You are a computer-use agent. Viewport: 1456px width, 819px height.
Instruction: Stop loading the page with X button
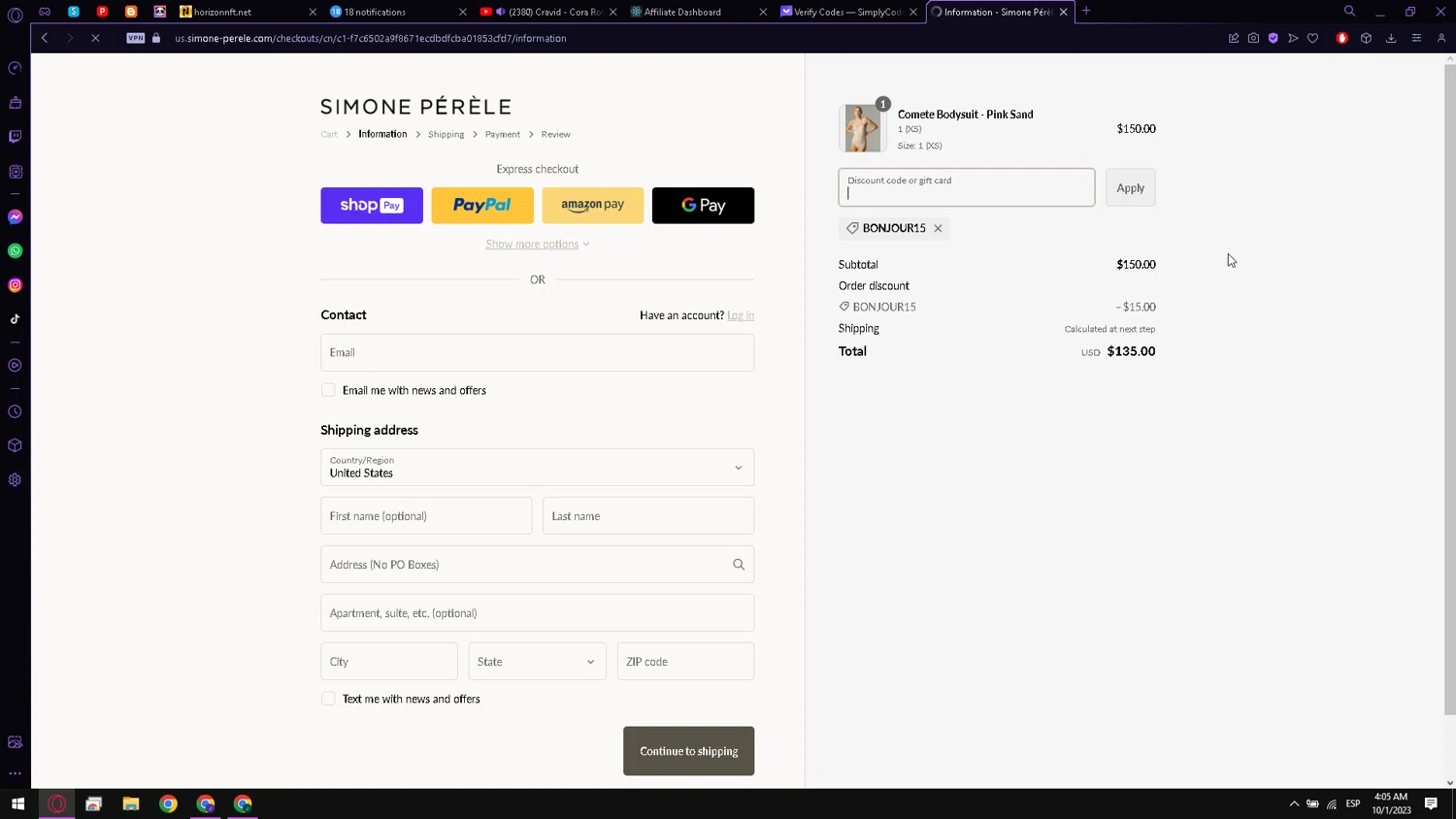click(x=95, y=38)
